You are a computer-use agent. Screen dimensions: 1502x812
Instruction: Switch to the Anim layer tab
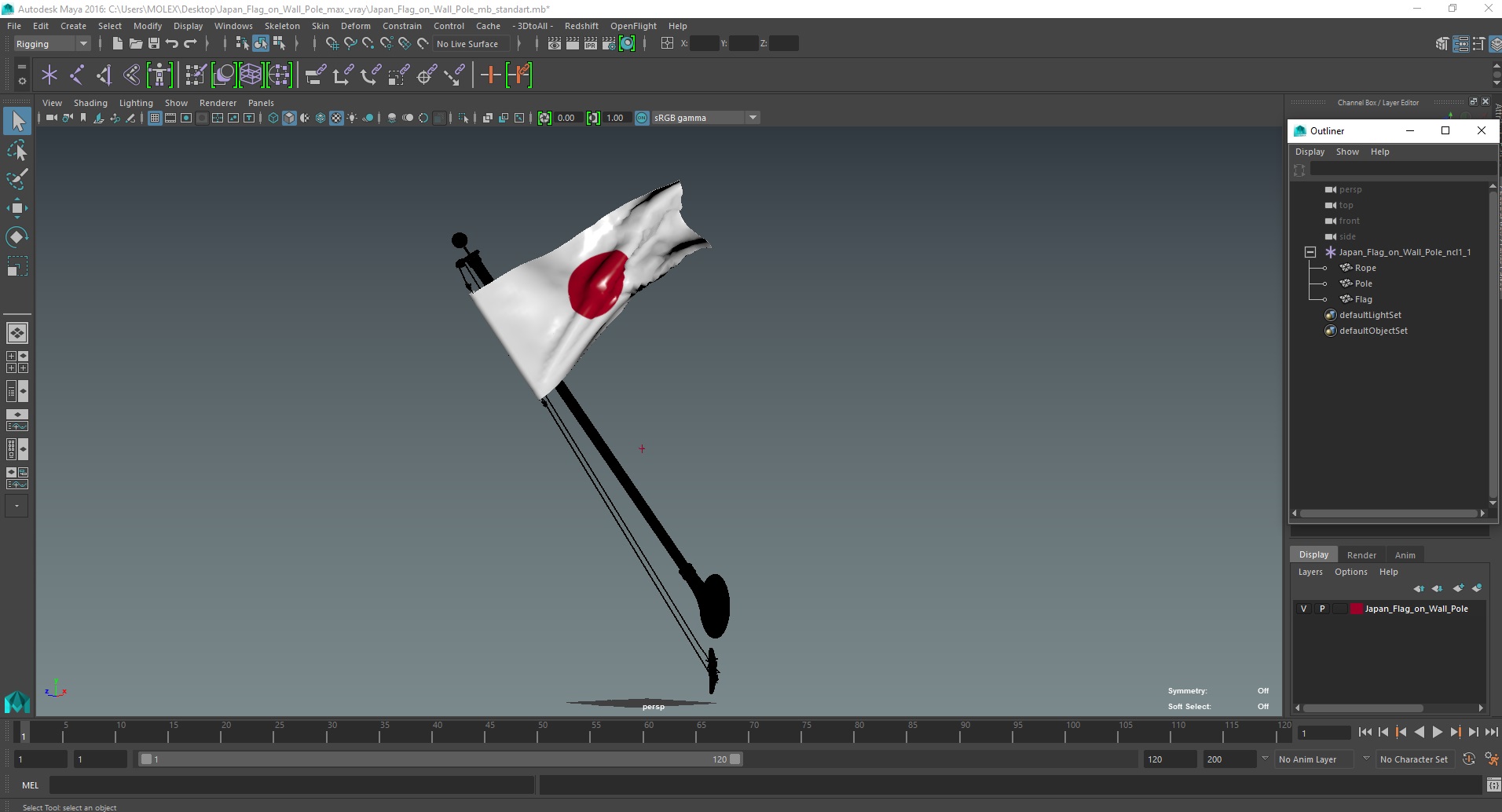pos(1405,555)
